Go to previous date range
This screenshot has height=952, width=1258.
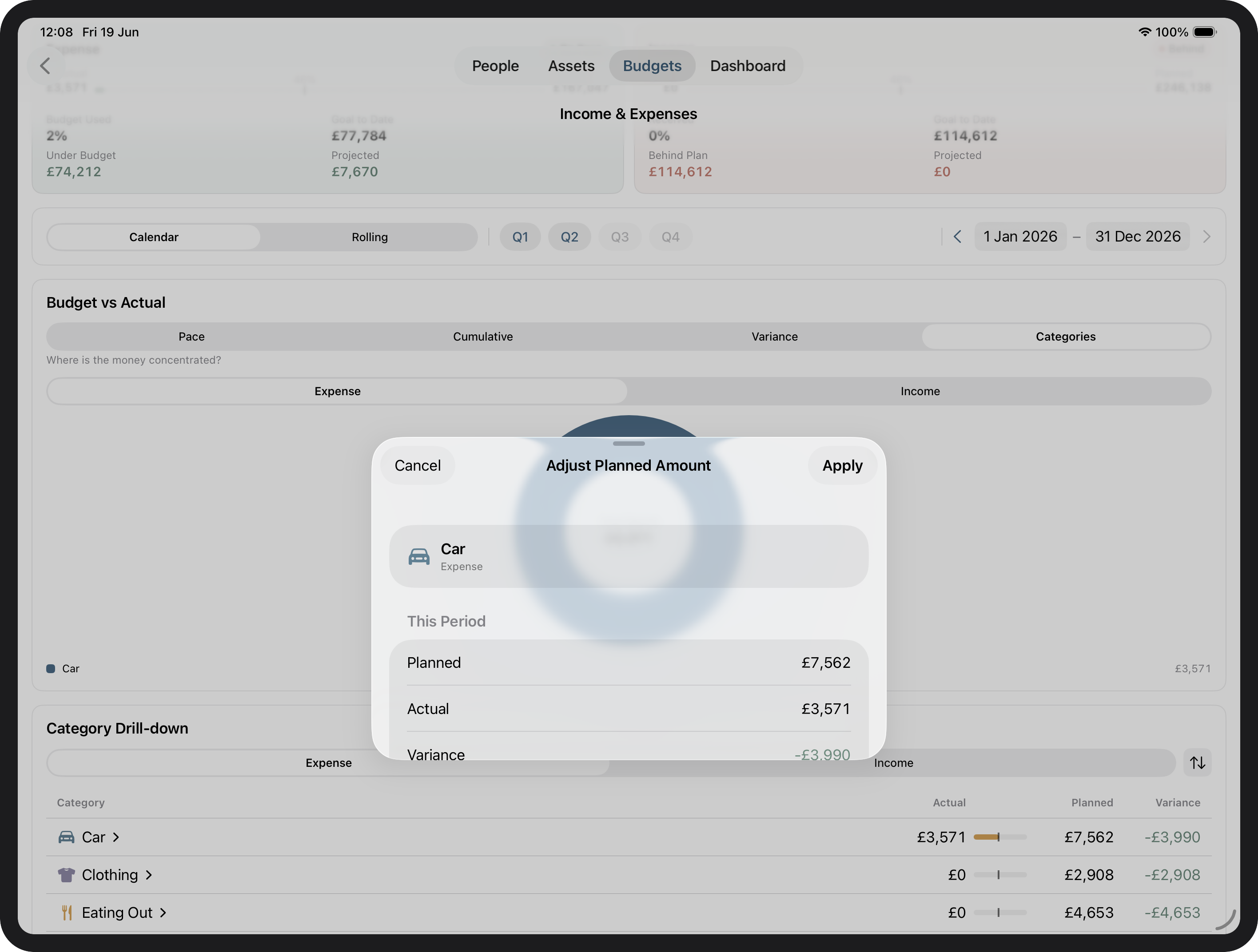[x=957, y=237]
